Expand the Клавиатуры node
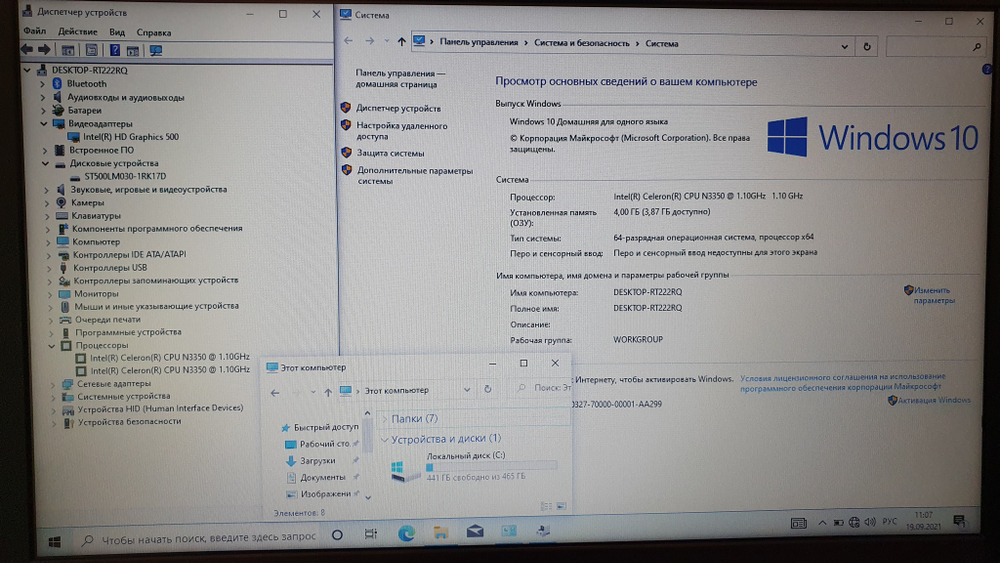 click(x=47, y=216)
